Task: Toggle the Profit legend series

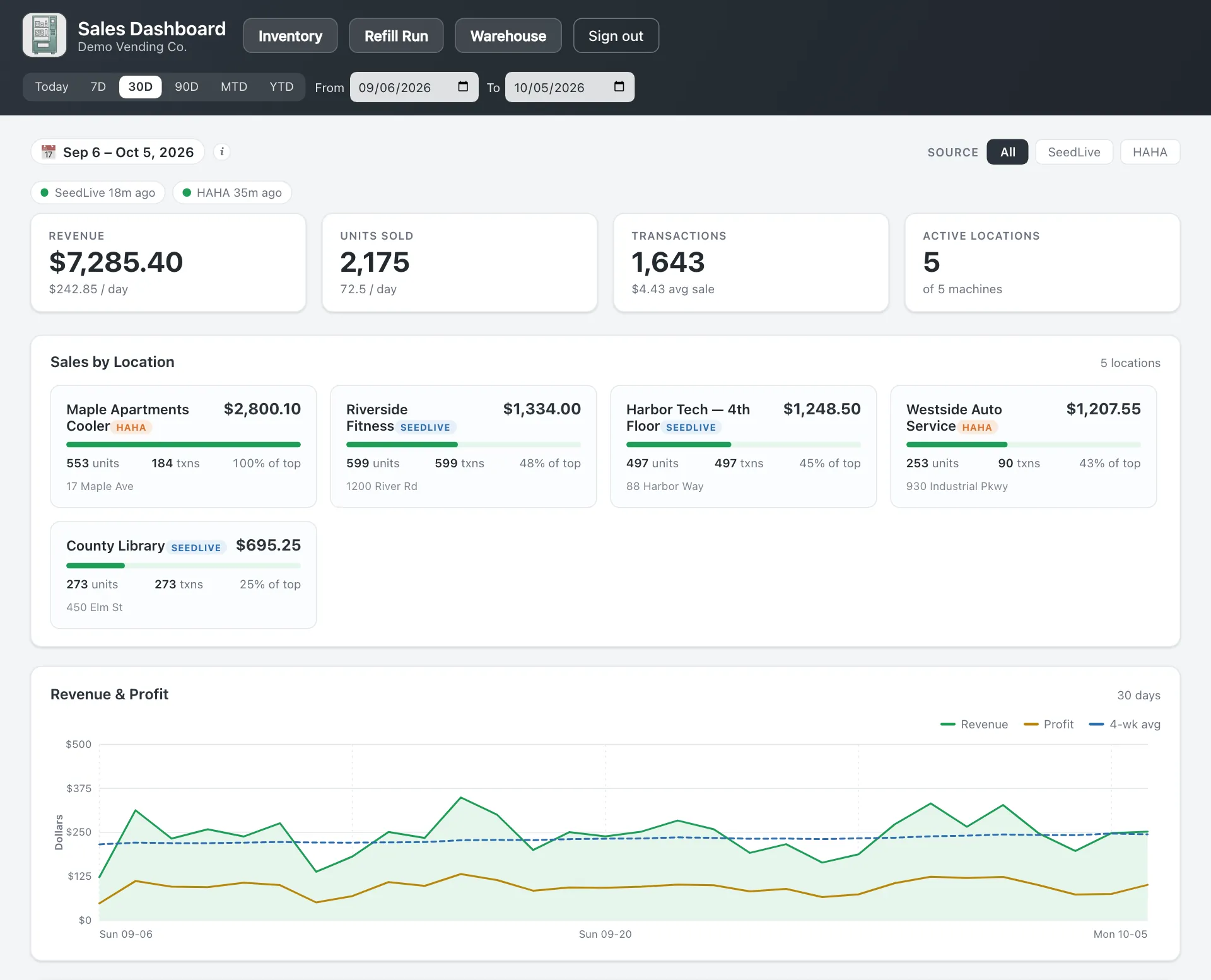Action: coord(1048,725)
